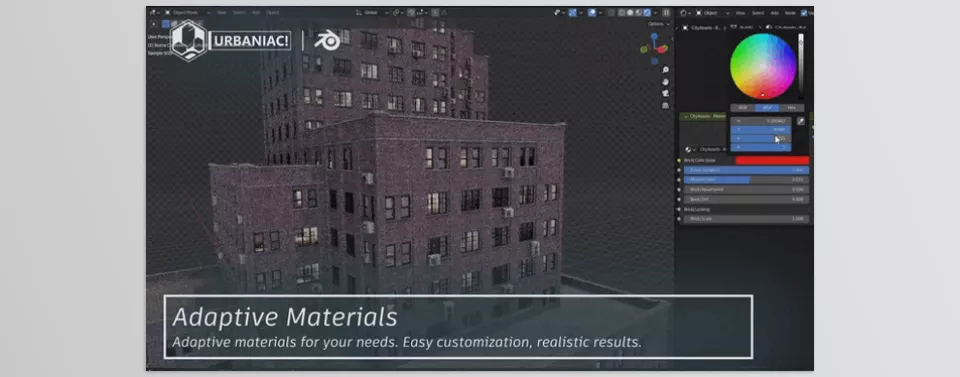The image size is (960, 377).
Task: Click the H hue value field
Action: 761,121
